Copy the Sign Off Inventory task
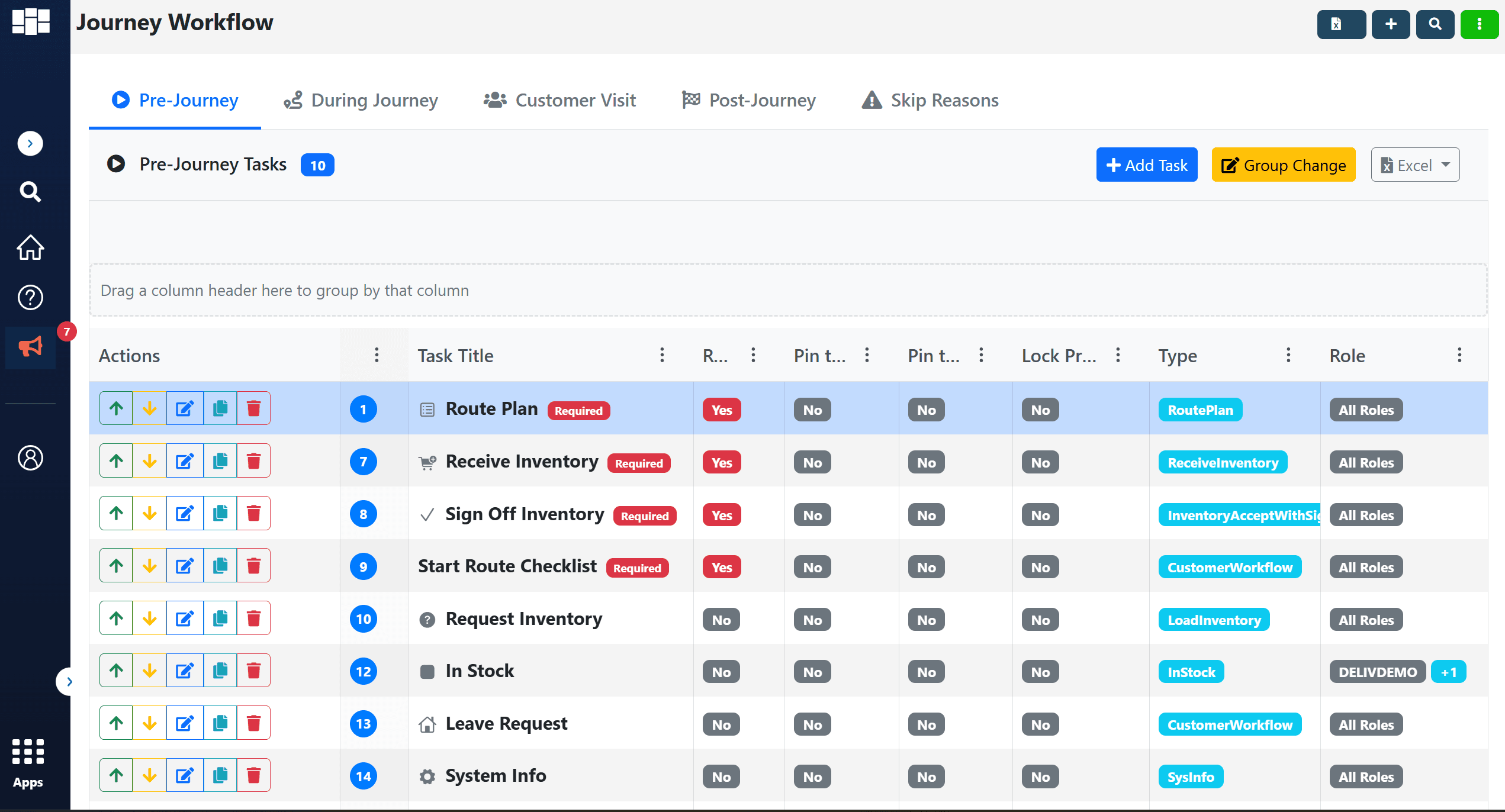Viewport: 1505px width, 812px height. pyautogui.click(x=220, y=513)
